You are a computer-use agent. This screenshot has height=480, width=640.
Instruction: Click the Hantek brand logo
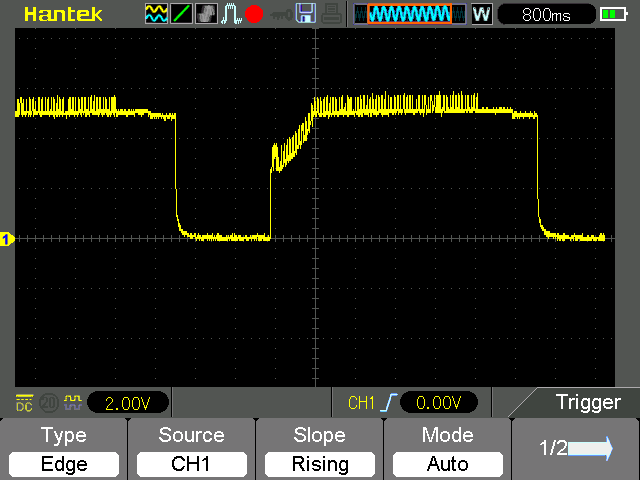63,15
